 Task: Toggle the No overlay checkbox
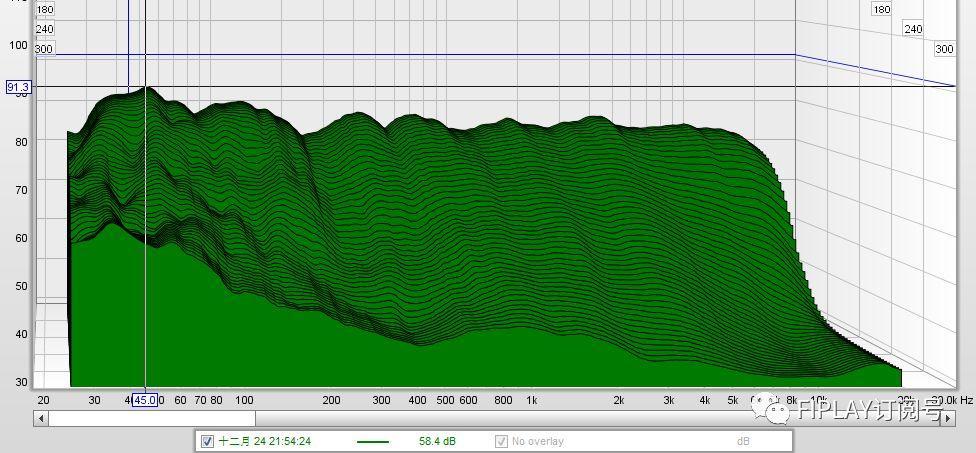point(502,441)
